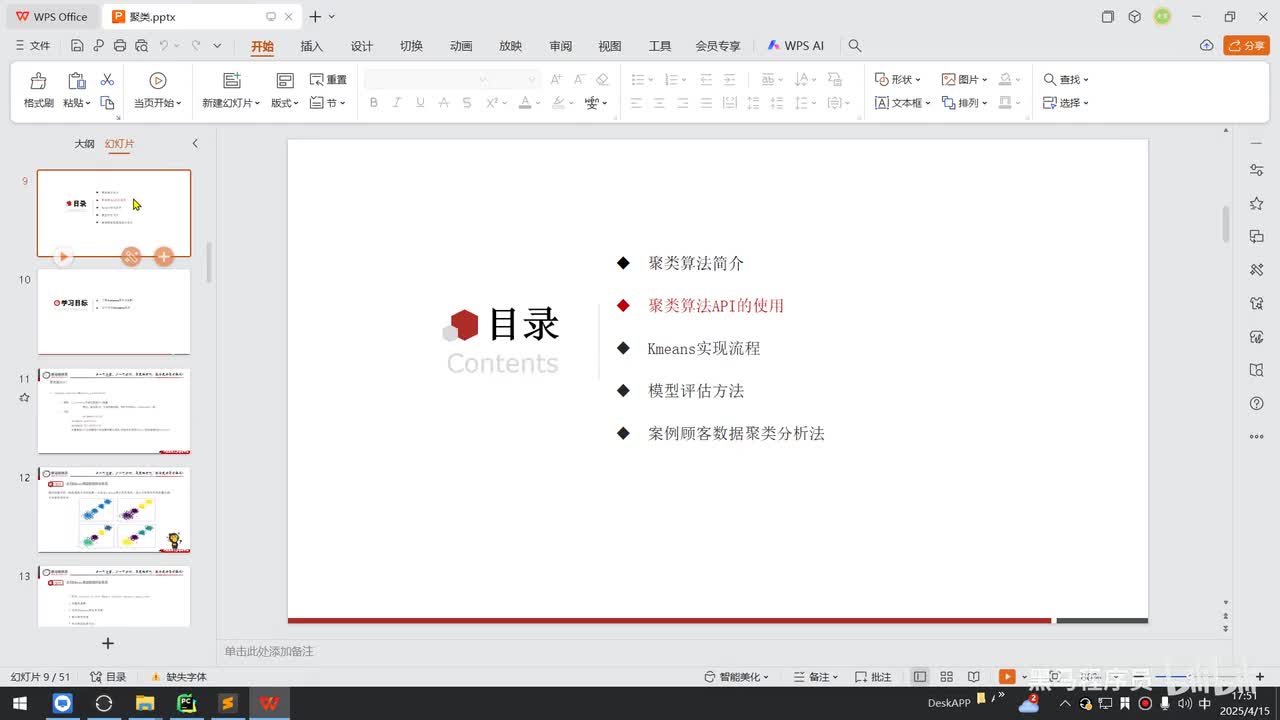The width and height of the screenshot is (1280, 720).
Task: Start slideshow from current slide (当页开始)
Action: point(158,90)
